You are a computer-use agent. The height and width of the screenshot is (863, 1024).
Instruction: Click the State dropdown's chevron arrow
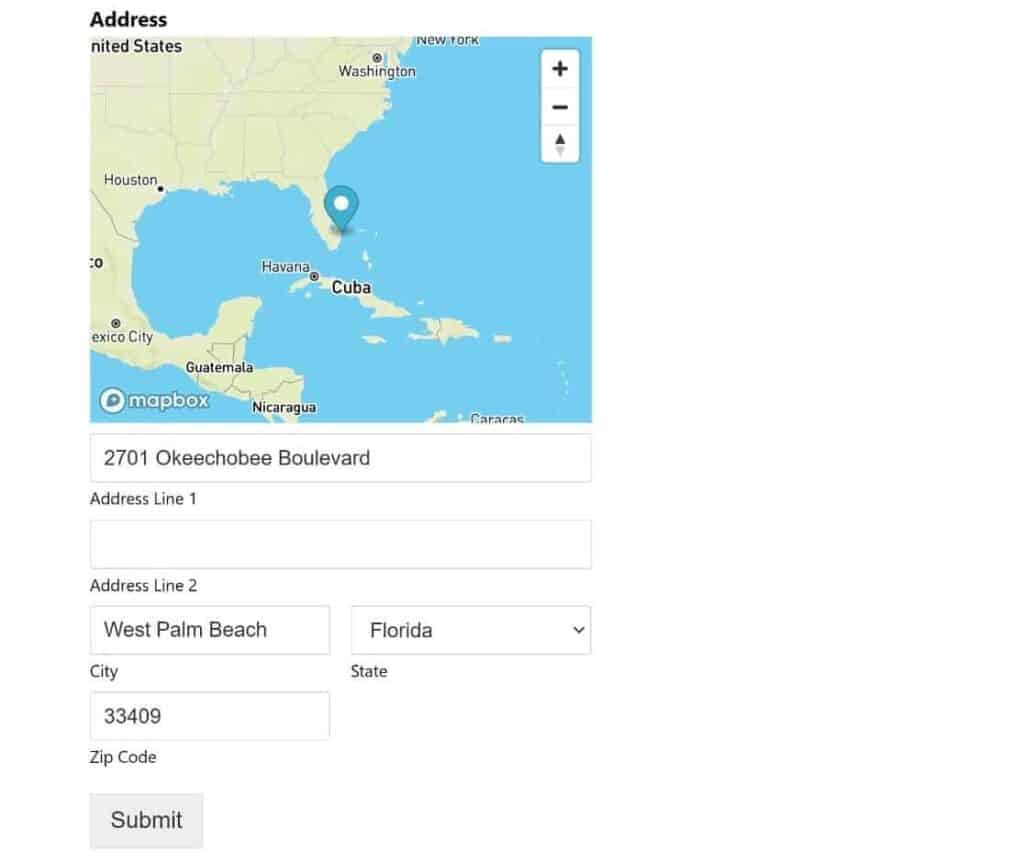(x=580, y=630)
